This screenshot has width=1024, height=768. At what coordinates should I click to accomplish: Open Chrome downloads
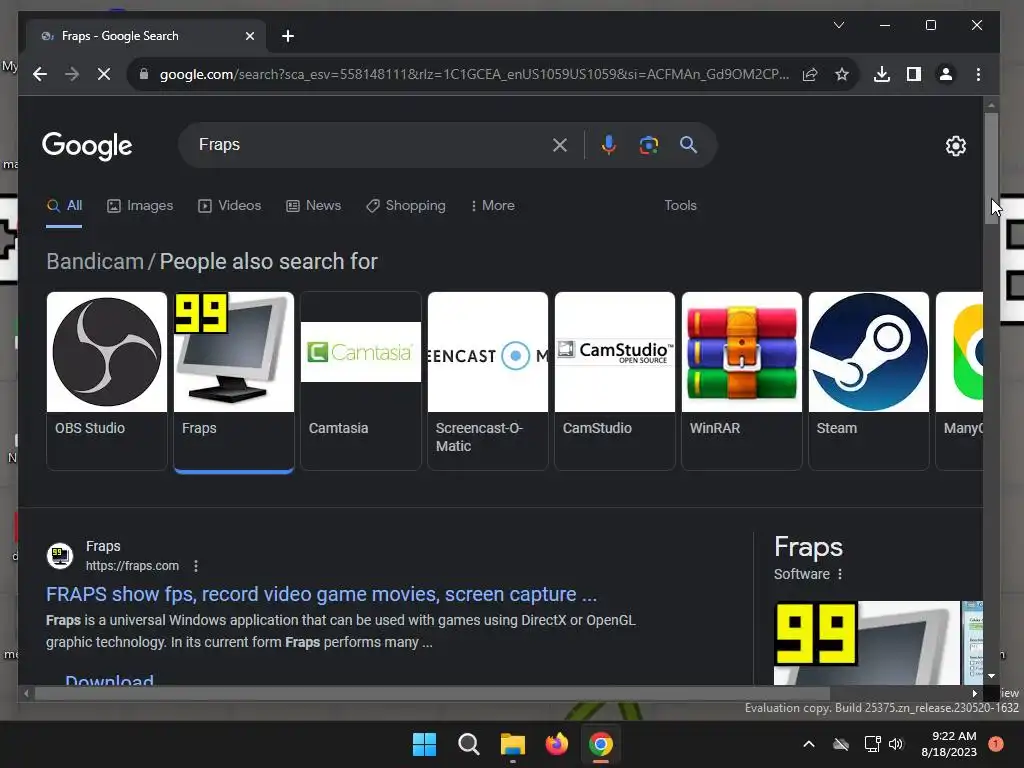(x=882, y=74)
